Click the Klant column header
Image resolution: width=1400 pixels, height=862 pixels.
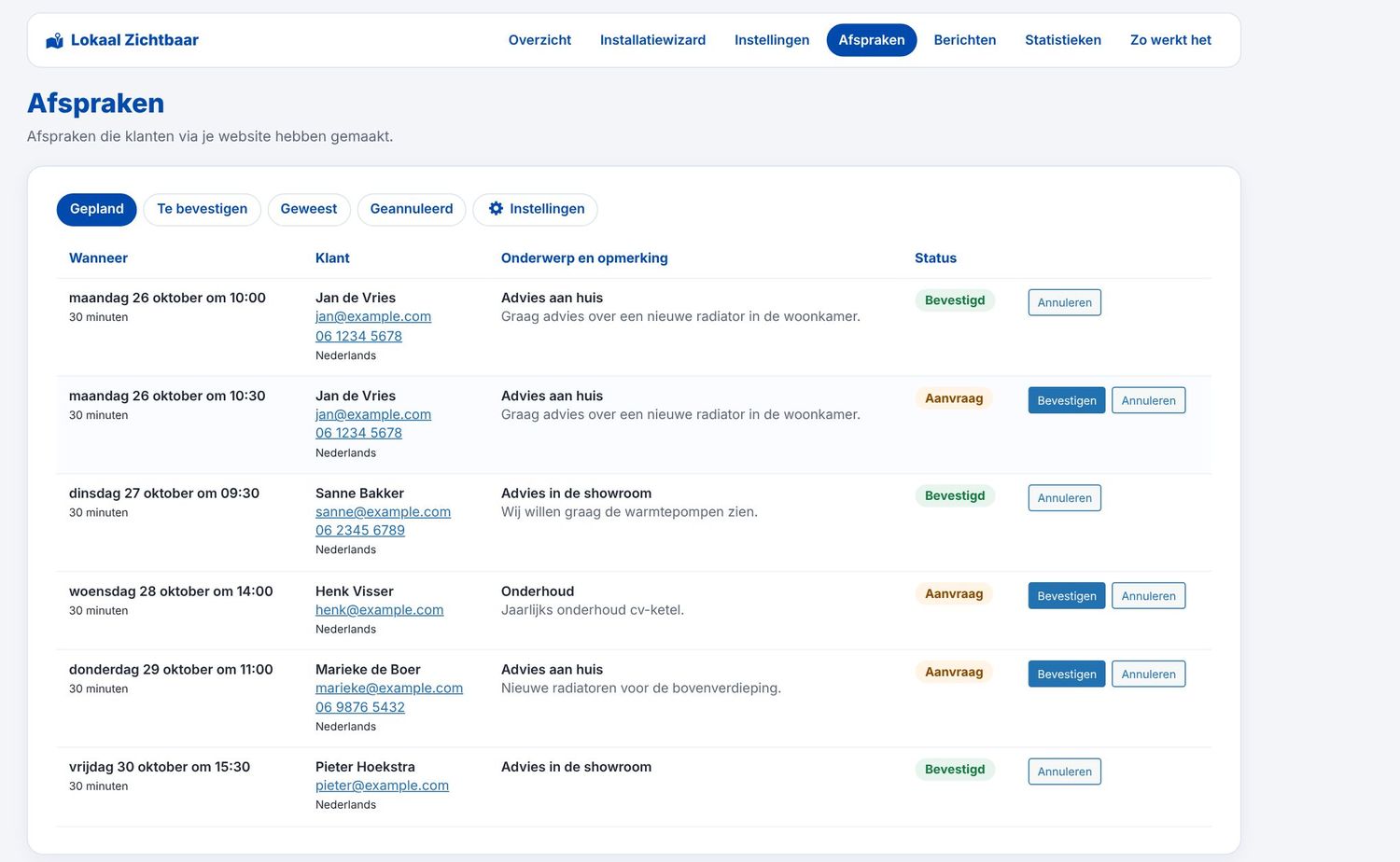point(332,258)
